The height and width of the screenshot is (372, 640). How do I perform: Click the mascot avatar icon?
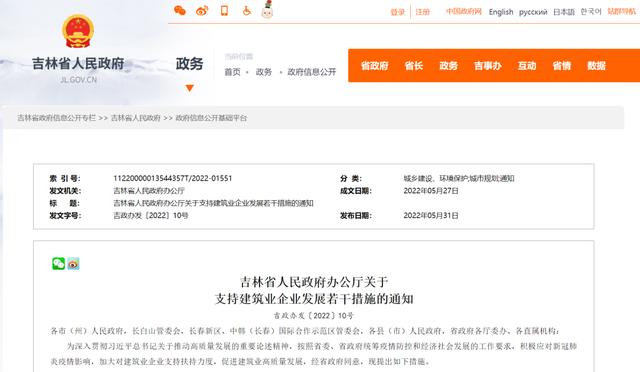pos(267,10)
